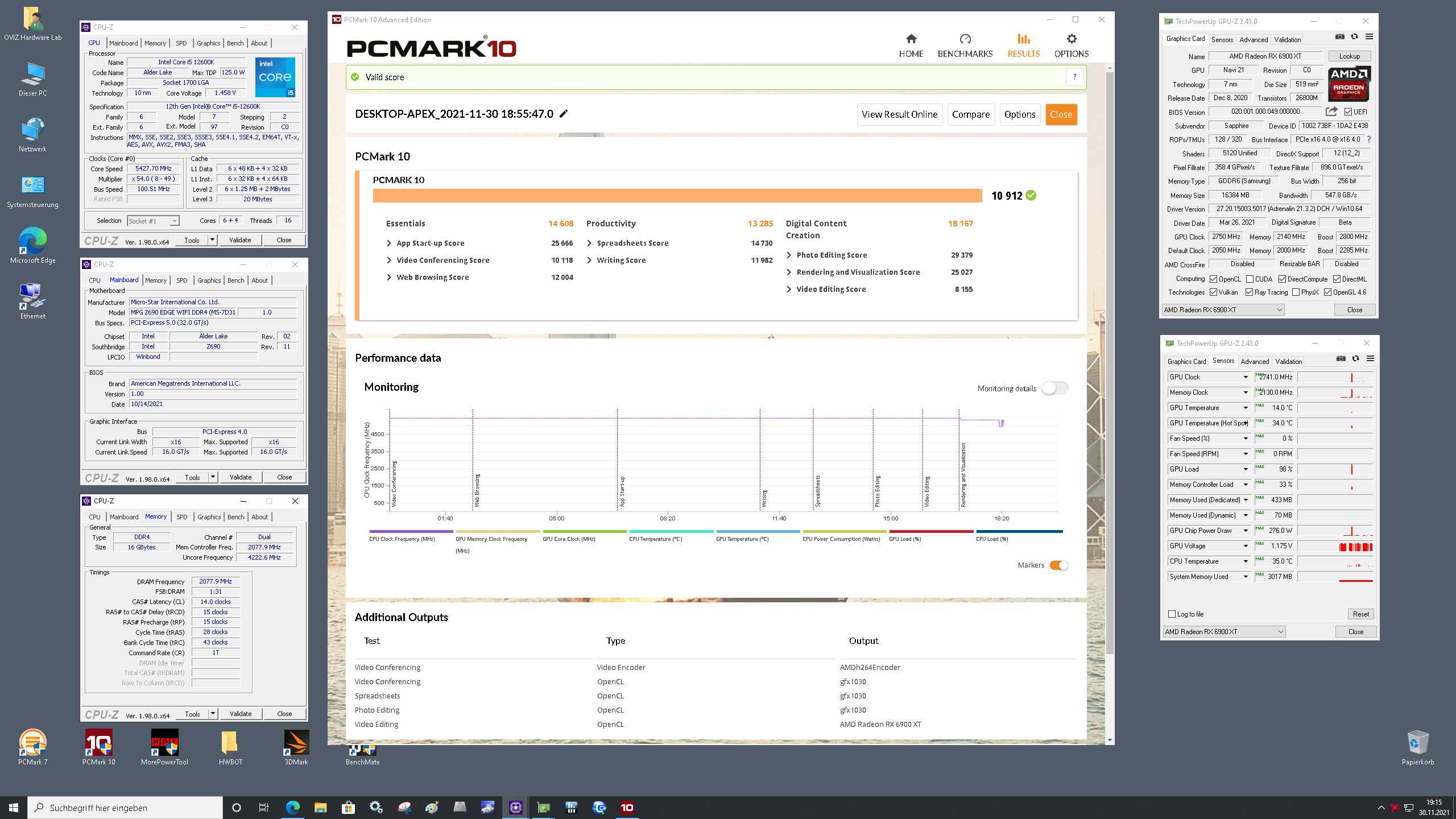Click the Lookup button in GPU-Z

click(x=1349, y=56)
